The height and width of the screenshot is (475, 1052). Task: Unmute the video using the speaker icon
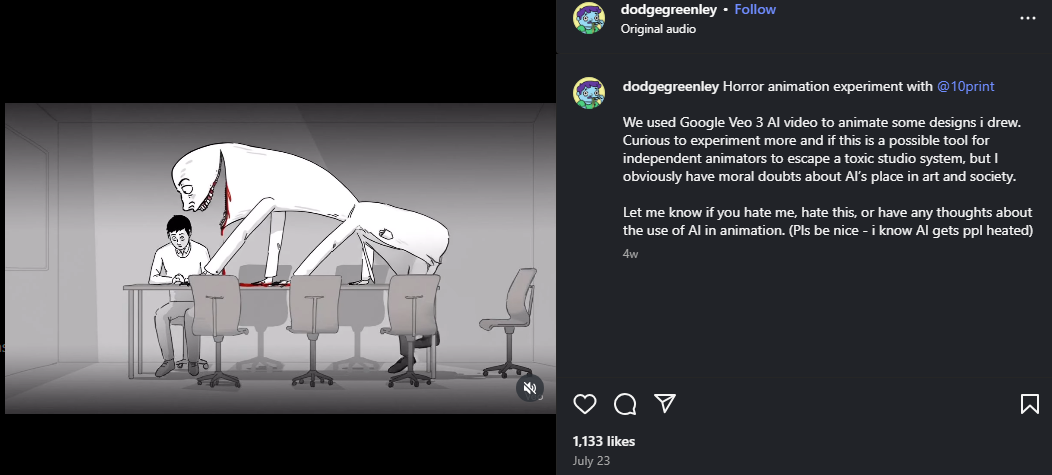tap(530, 388)
